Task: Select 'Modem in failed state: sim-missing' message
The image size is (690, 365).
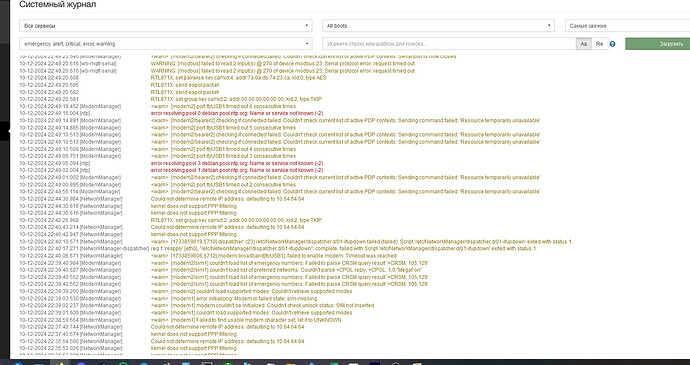Action: [234, 299]
